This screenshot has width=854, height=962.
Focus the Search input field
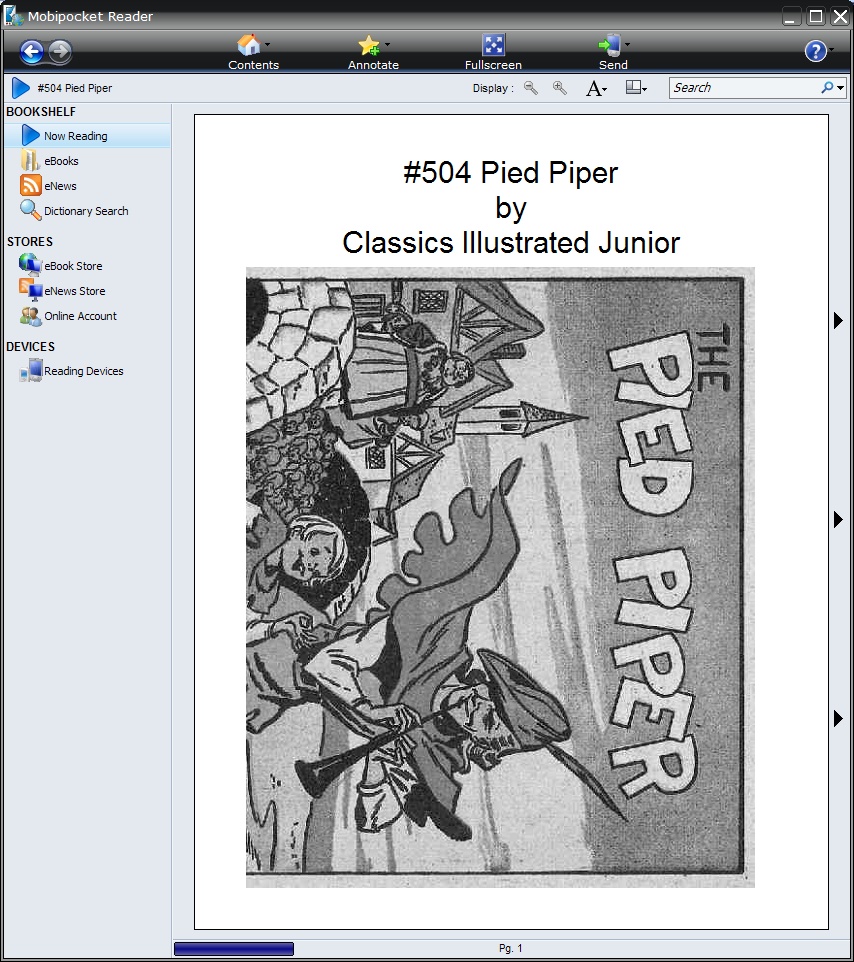click(744, 88)
